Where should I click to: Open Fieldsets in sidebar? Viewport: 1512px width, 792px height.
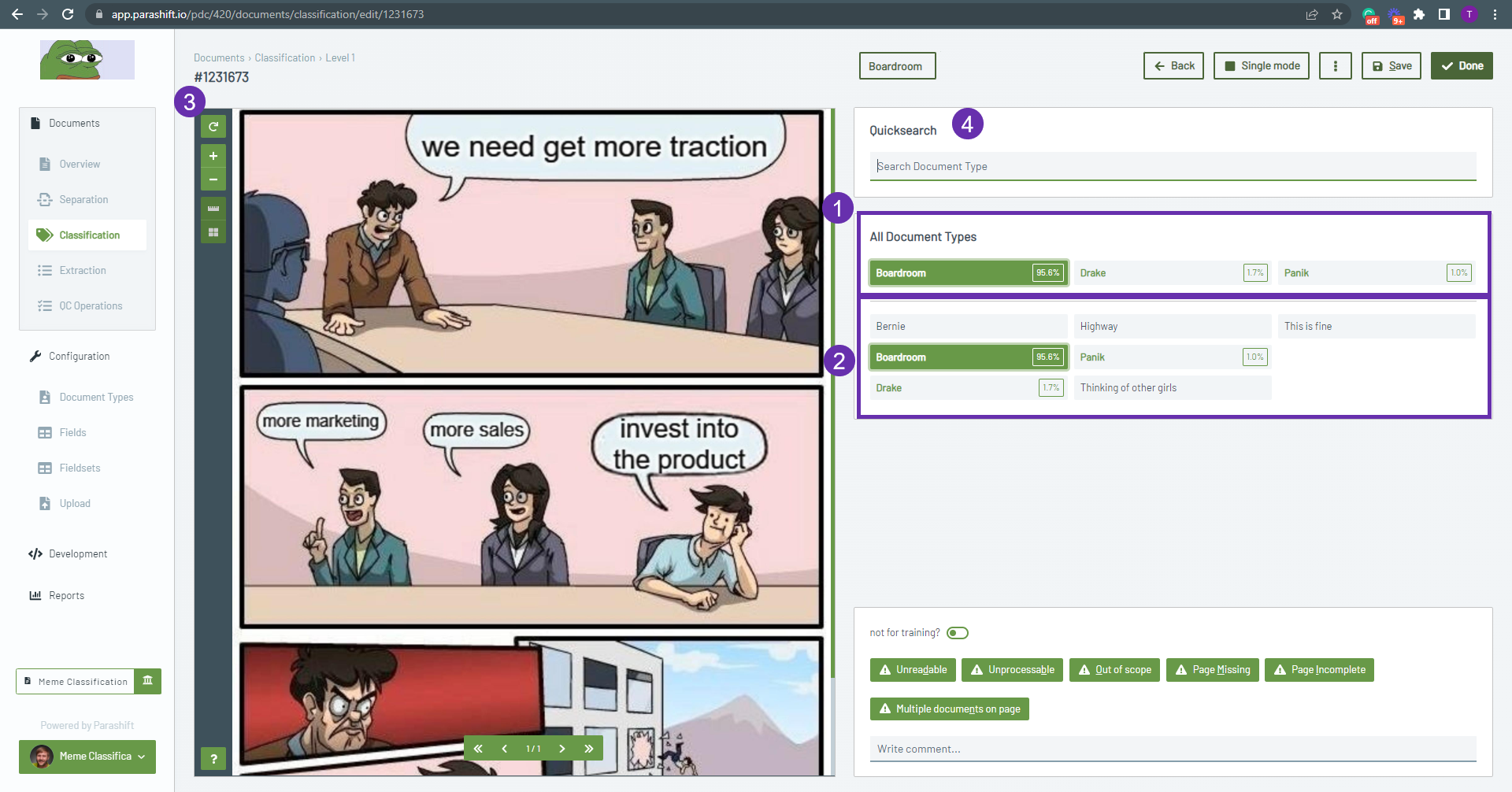80,468
